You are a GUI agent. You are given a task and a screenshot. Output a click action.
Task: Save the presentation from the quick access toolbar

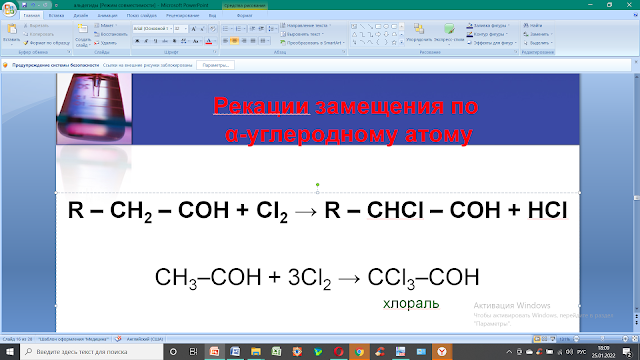(x=24, y=5)
